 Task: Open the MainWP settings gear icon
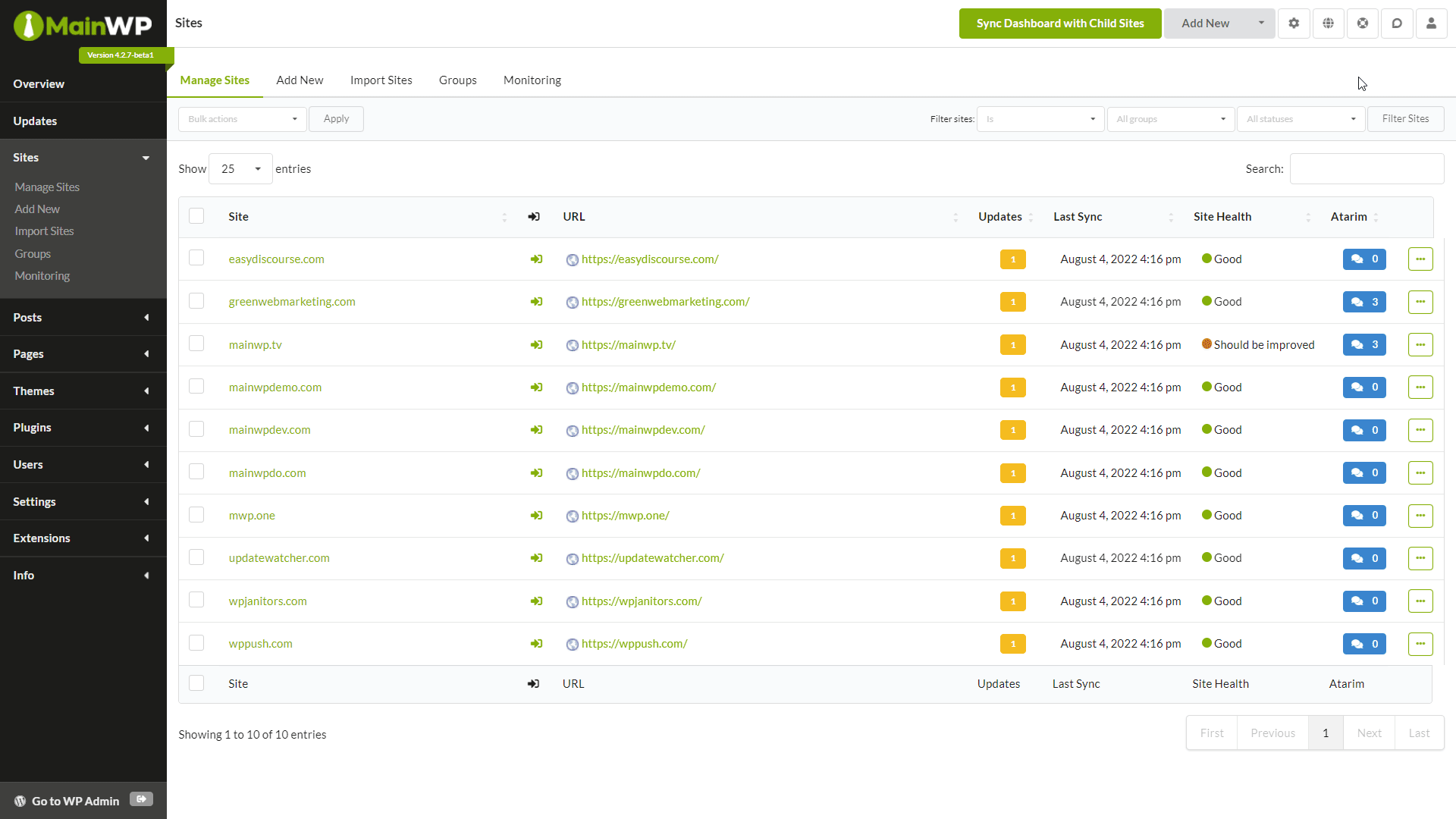pyautogui.click(x=1293, y=23)
